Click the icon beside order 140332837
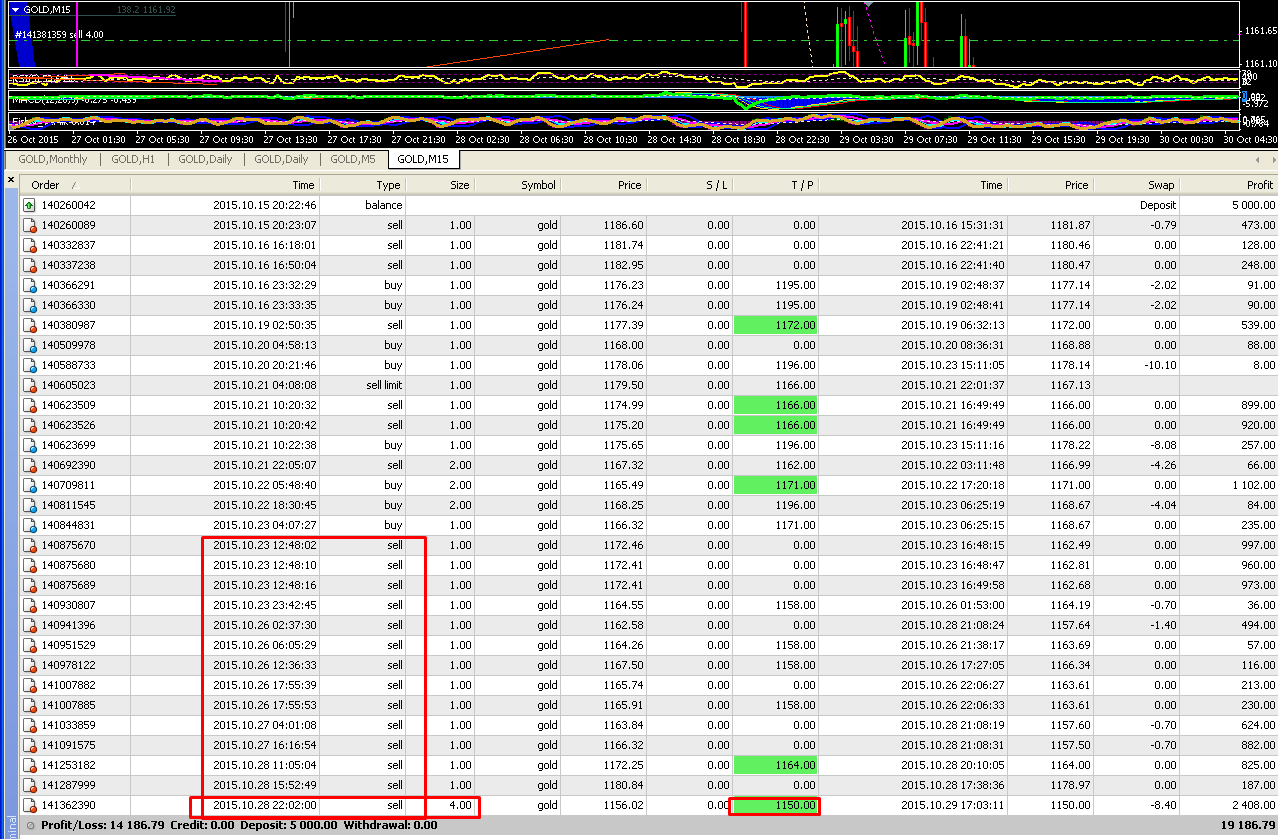Screen dimensions: 1278x839 [x=29, y=245]
